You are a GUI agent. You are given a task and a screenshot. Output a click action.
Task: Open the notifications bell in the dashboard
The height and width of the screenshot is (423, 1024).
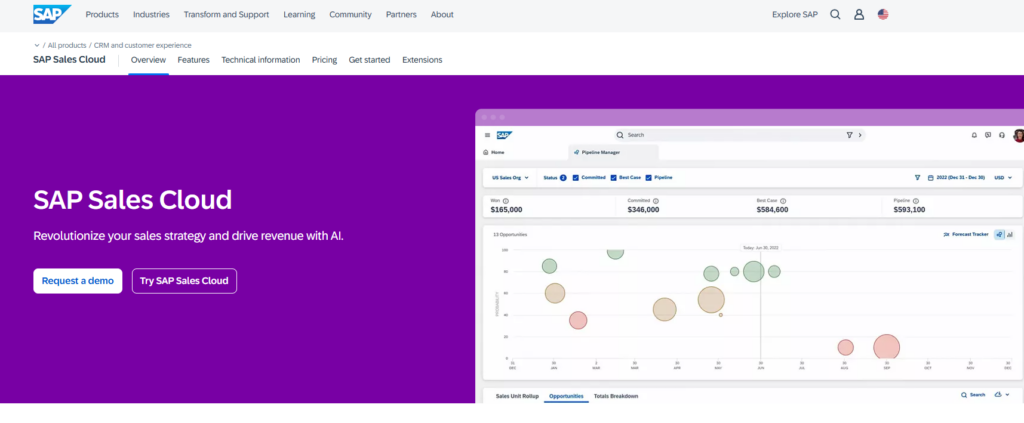tap(974, 135)
